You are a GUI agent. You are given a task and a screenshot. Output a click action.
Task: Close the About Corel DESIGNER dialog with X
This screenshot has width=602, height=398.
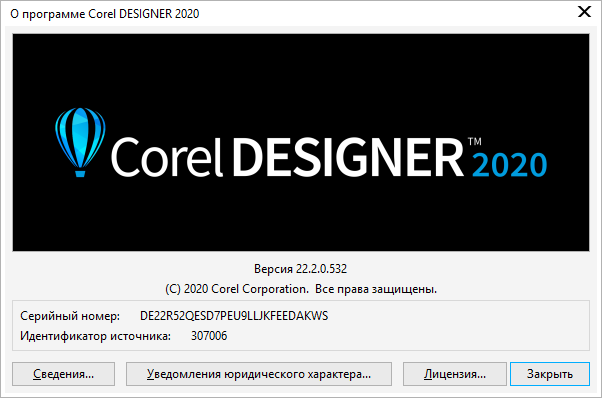click(x=584, y=12)
